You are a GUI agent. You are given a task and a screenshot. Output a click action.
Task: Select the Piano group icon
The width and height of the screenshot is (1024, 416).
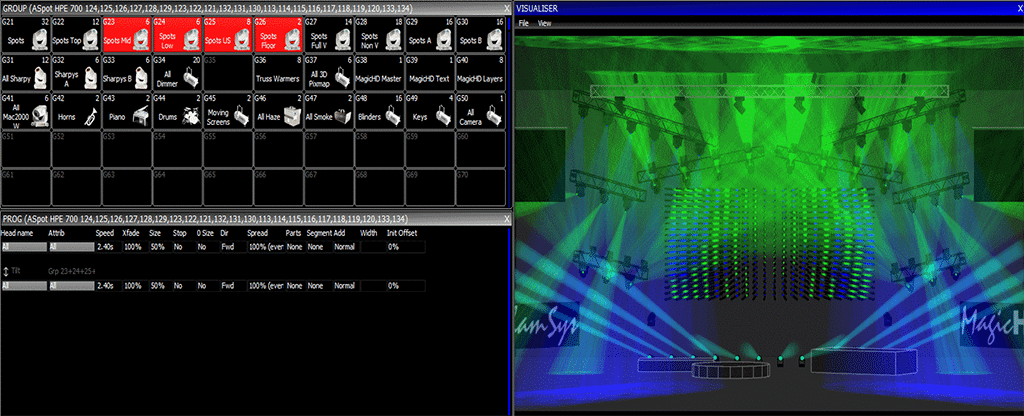point(140,117)
